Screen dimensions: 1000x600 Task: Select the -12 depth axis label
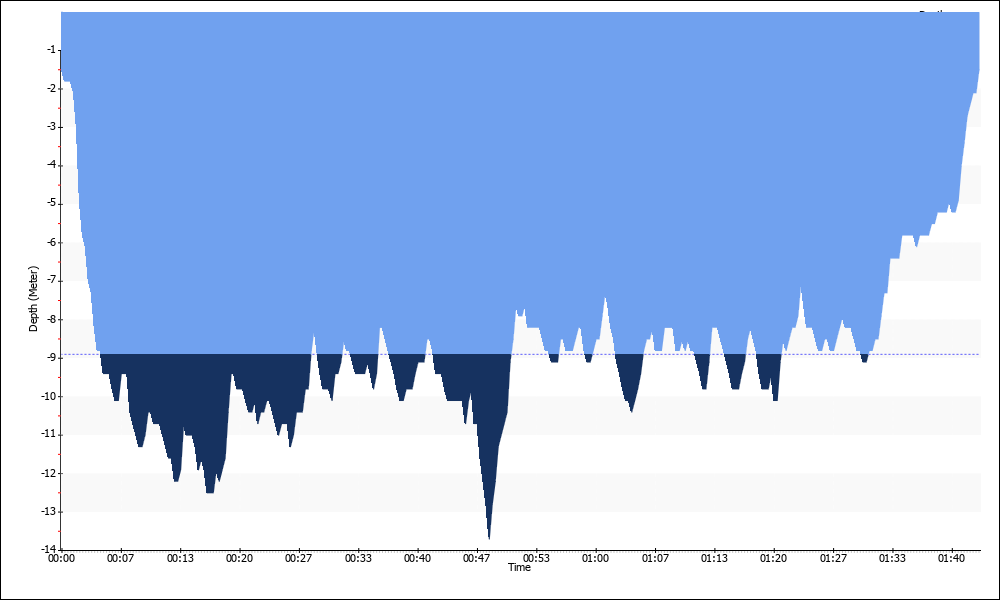50,473
